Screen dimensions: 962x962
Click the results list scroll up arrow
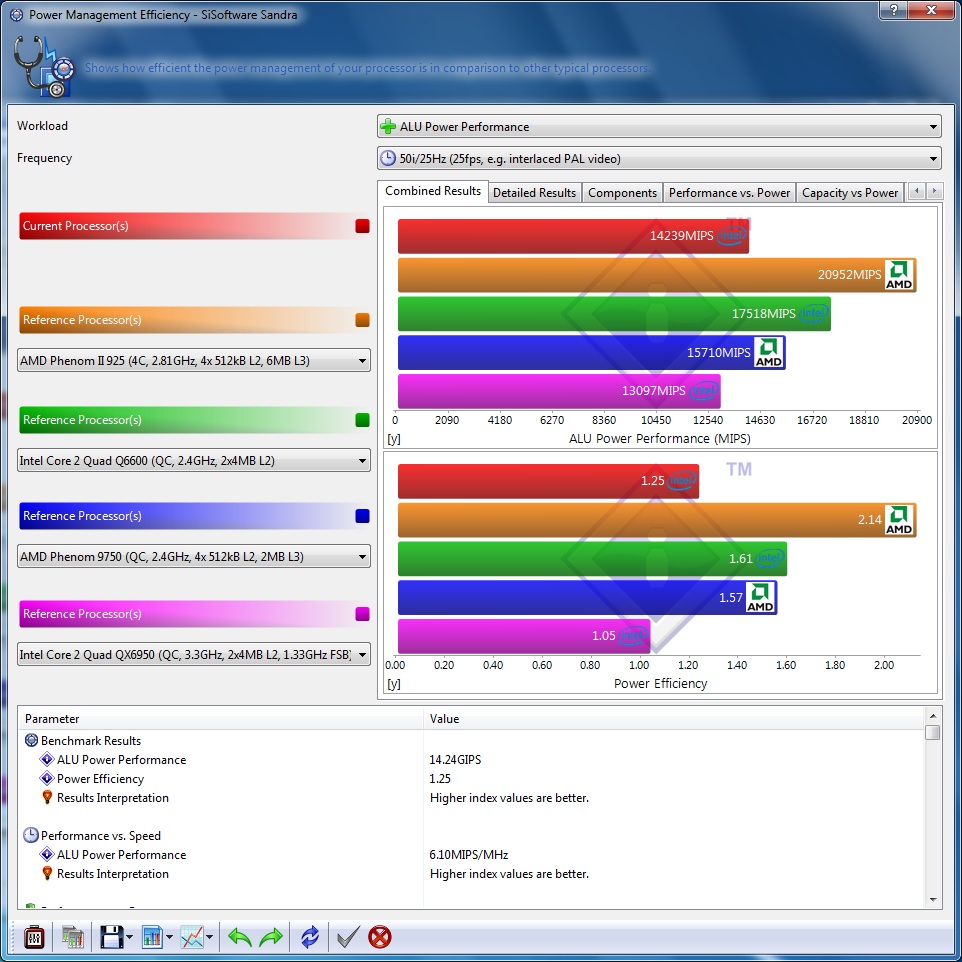[x=933, y=715]
